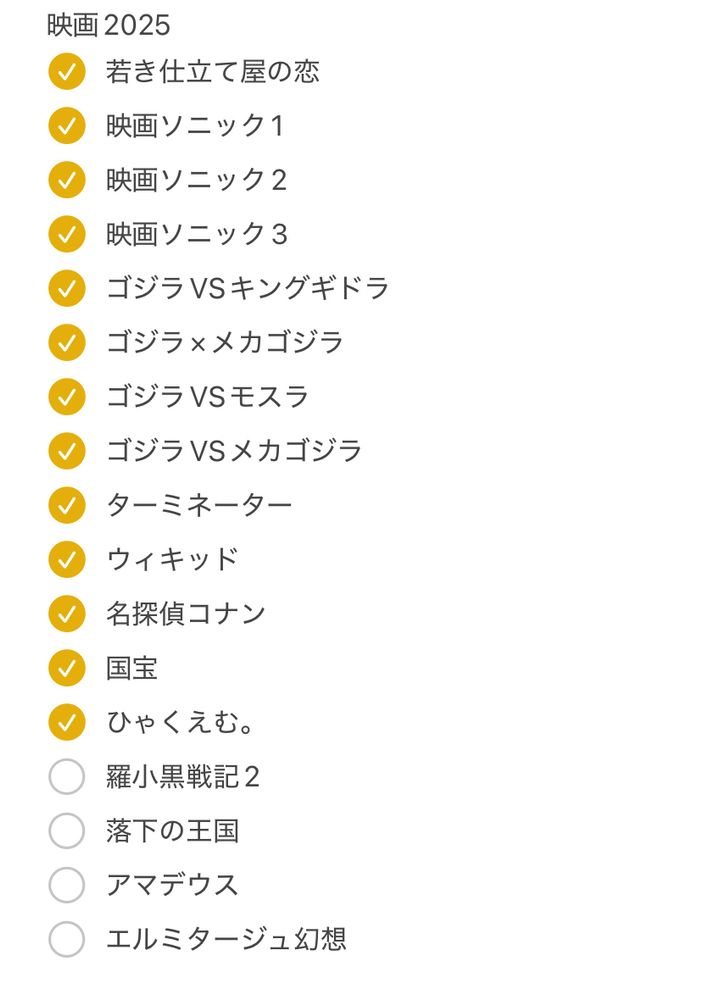
Task: Toggle the ひゃくえむ。 checkmark
Action: click(x=66, y=722)
